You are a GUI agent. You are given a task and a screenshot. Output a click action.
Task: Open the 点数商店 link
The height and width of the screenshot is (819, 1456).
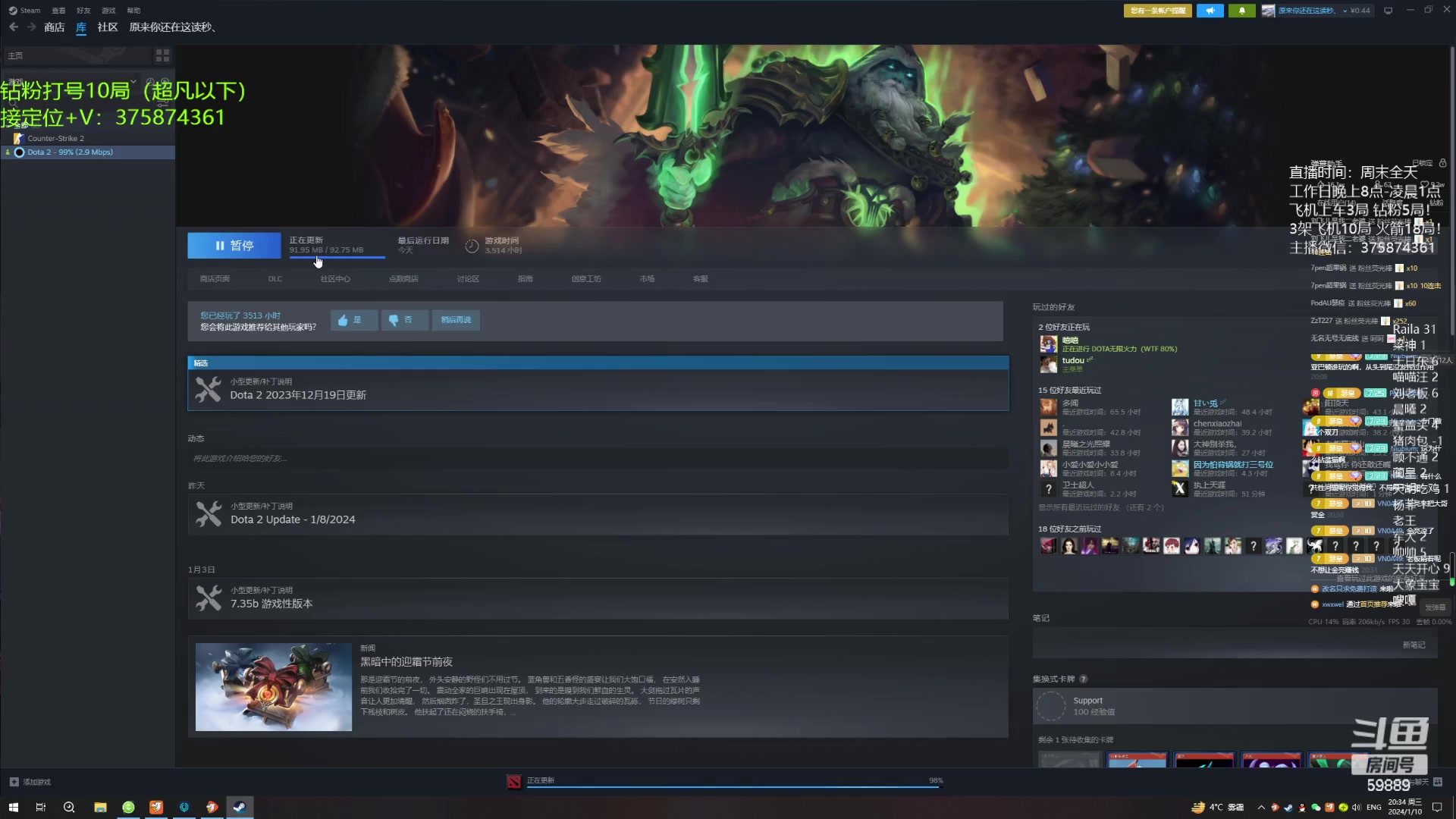[x=403, y=279]
